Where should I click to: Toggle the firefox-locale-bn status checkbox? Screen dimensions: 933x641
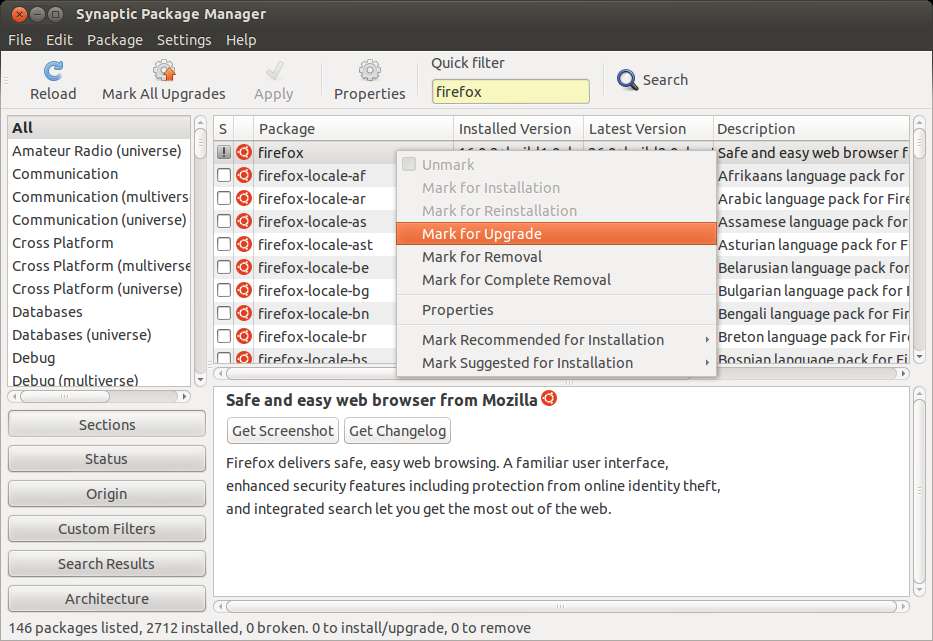(x=224, y=313)
